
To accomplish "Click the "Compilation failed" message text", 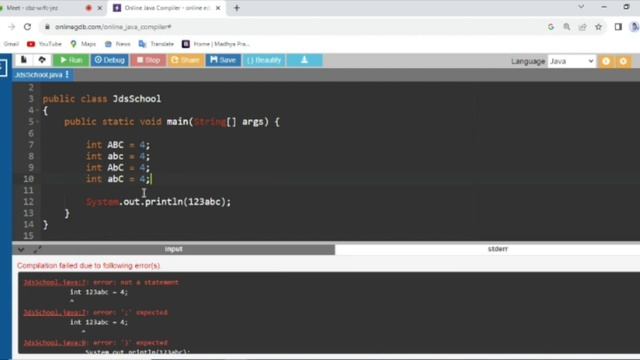I will tap(89, 266).
